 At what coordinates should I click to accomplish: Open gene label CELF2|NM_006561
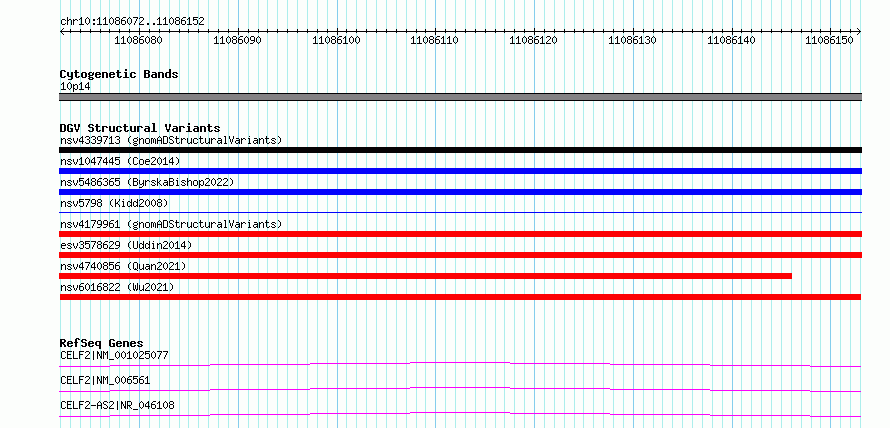[x=105, y=380]
